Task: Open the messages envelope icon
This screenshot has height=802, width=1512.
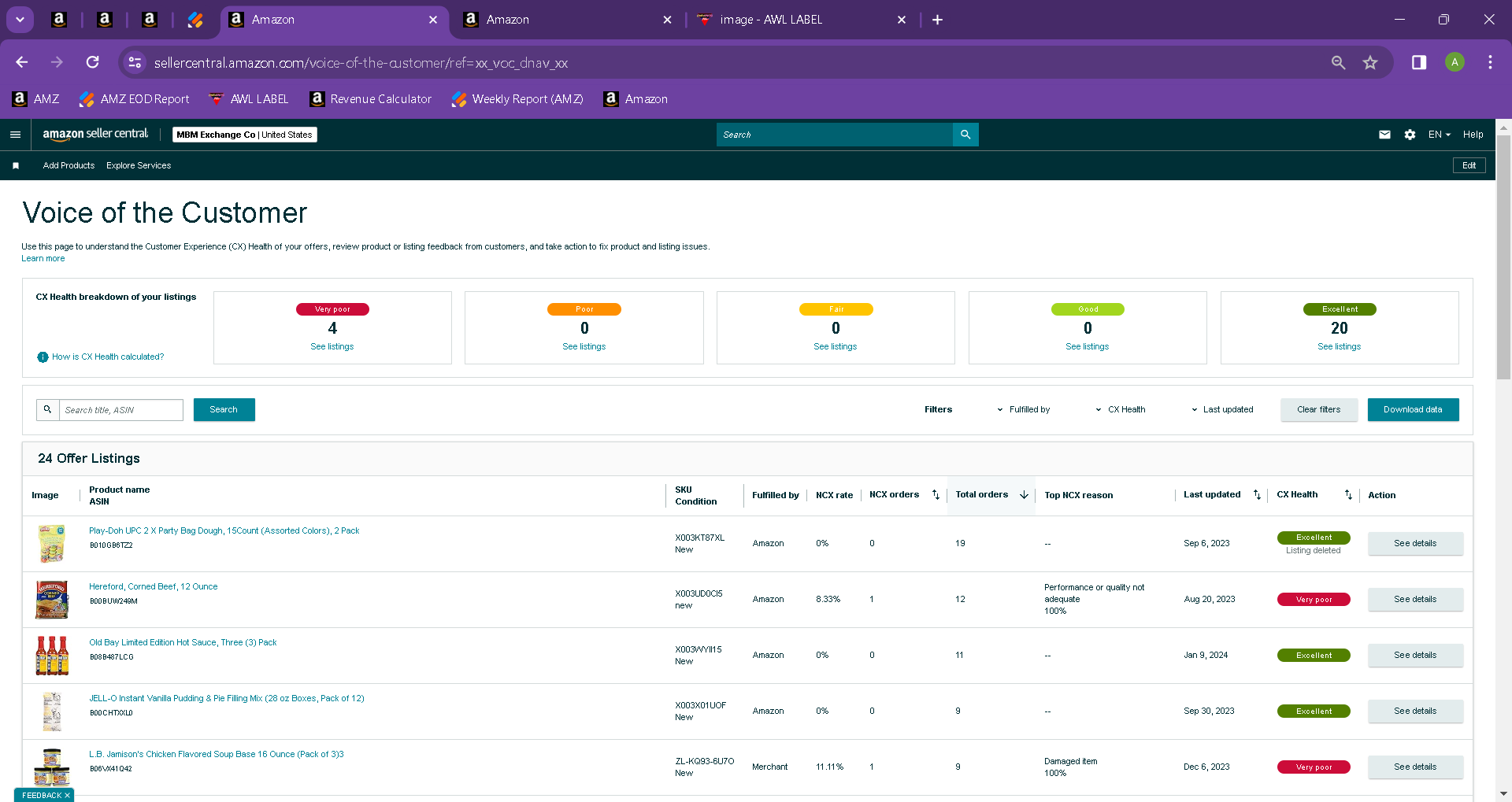Action: coord(1384,135)
